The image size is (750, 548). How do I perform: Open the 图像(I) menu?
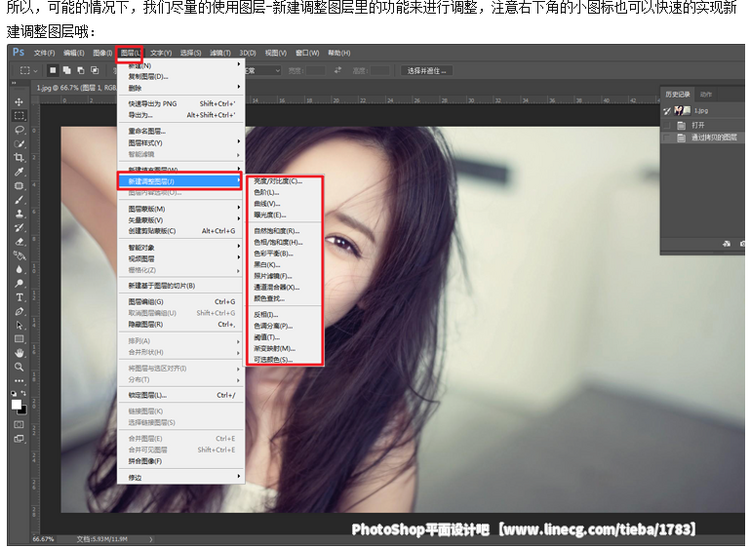pos(102,53)
